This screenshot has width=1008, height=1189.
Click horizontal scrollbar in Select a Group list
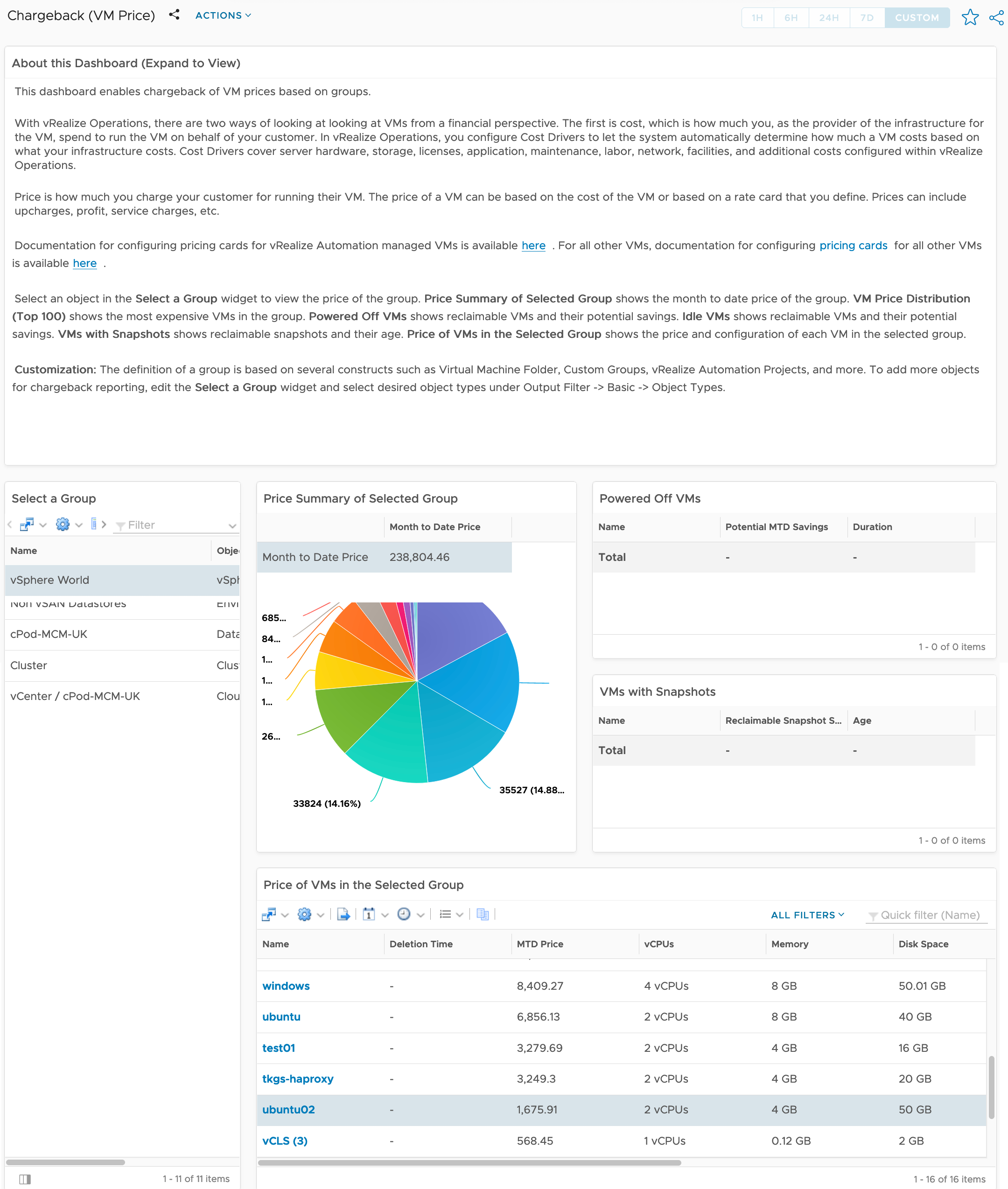point(65,1162)
